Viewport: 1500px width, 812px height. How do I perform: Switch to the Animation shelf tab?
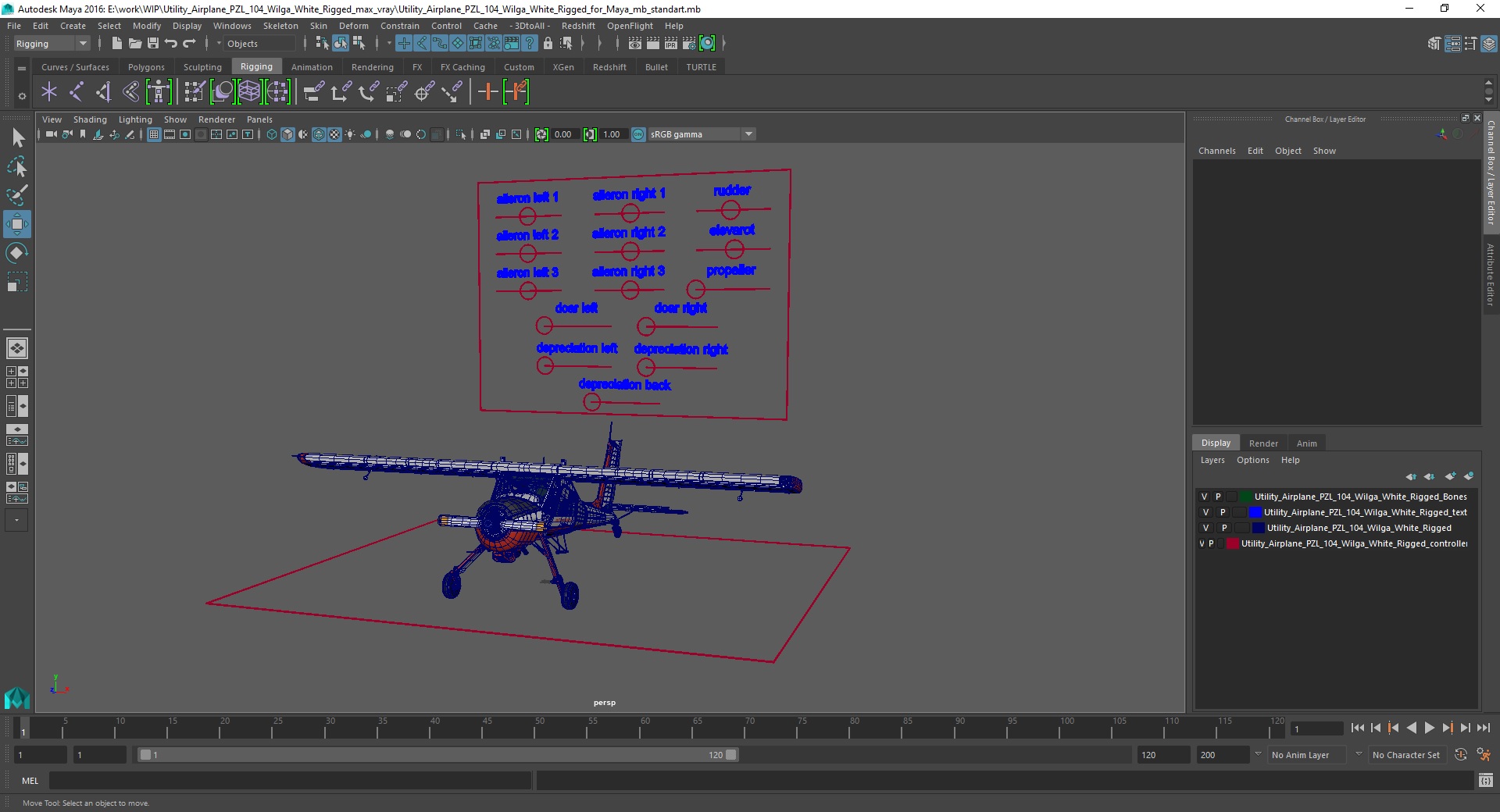click(312, 67)
